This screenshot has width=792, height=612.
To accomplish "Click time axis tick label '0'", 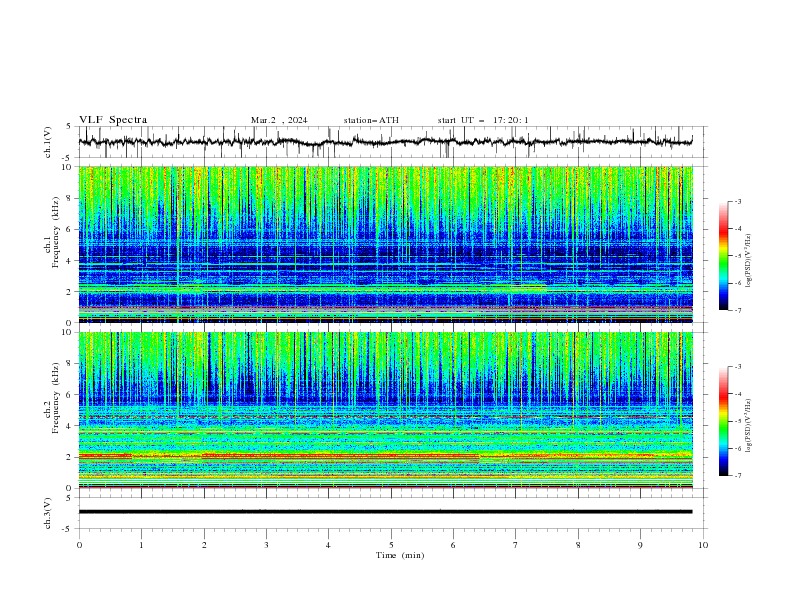I will tap(79, 545).
